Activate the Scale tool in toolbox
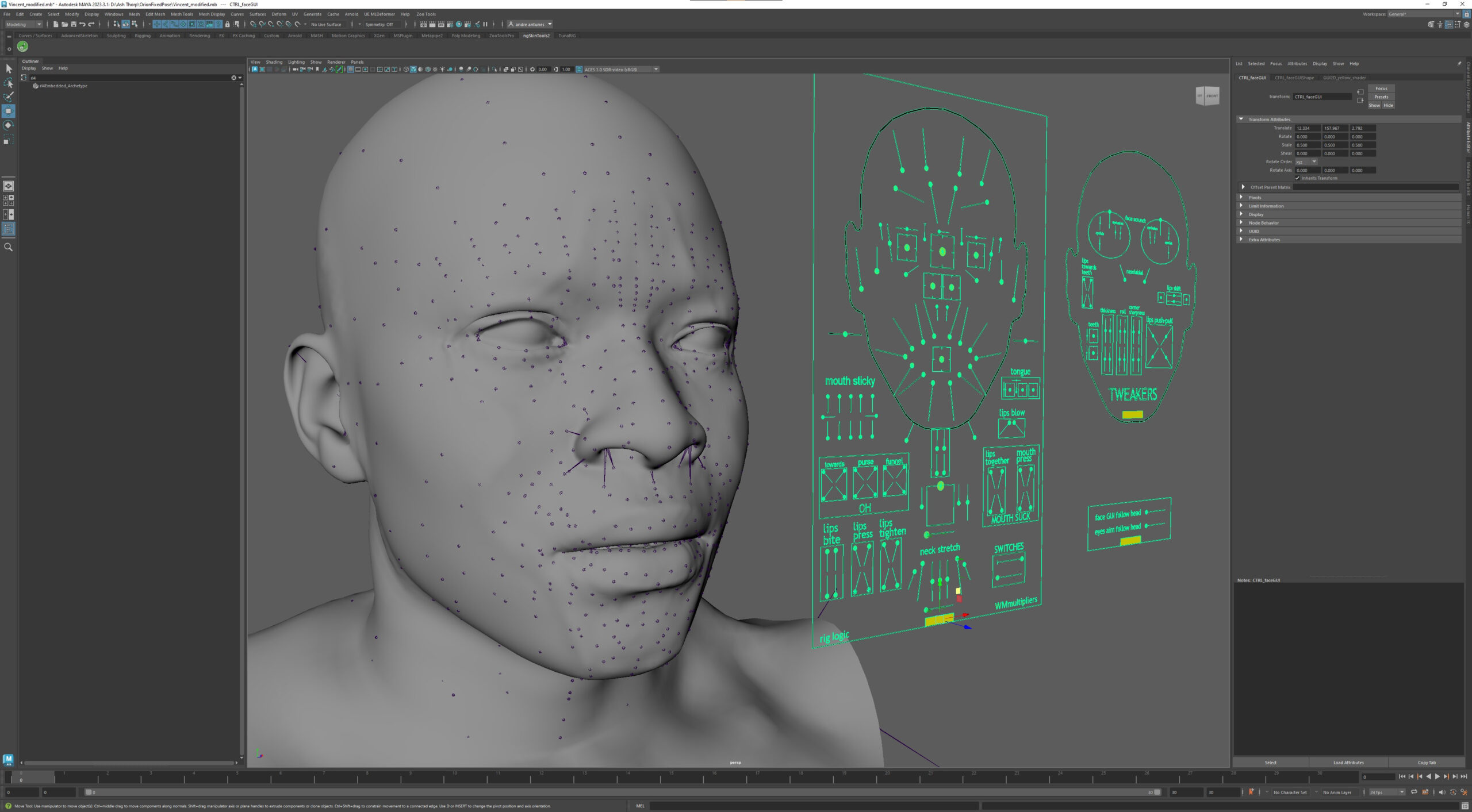Image resolution: width=1472 pixels, height=812 pixels. tap(9, 139)
